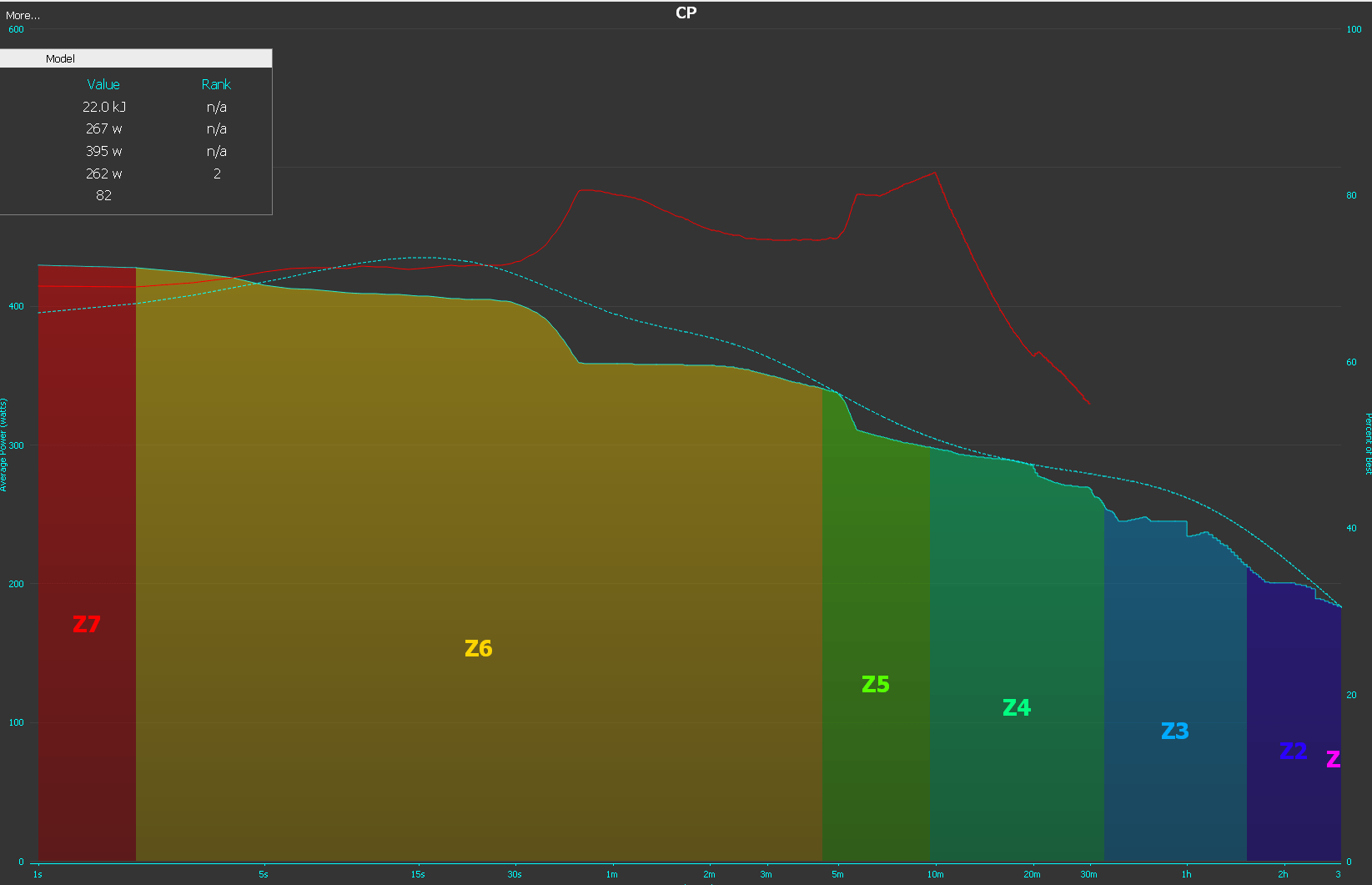Click the 262 w value ranked 2
1372x885 pixels.
coord(103,173)
